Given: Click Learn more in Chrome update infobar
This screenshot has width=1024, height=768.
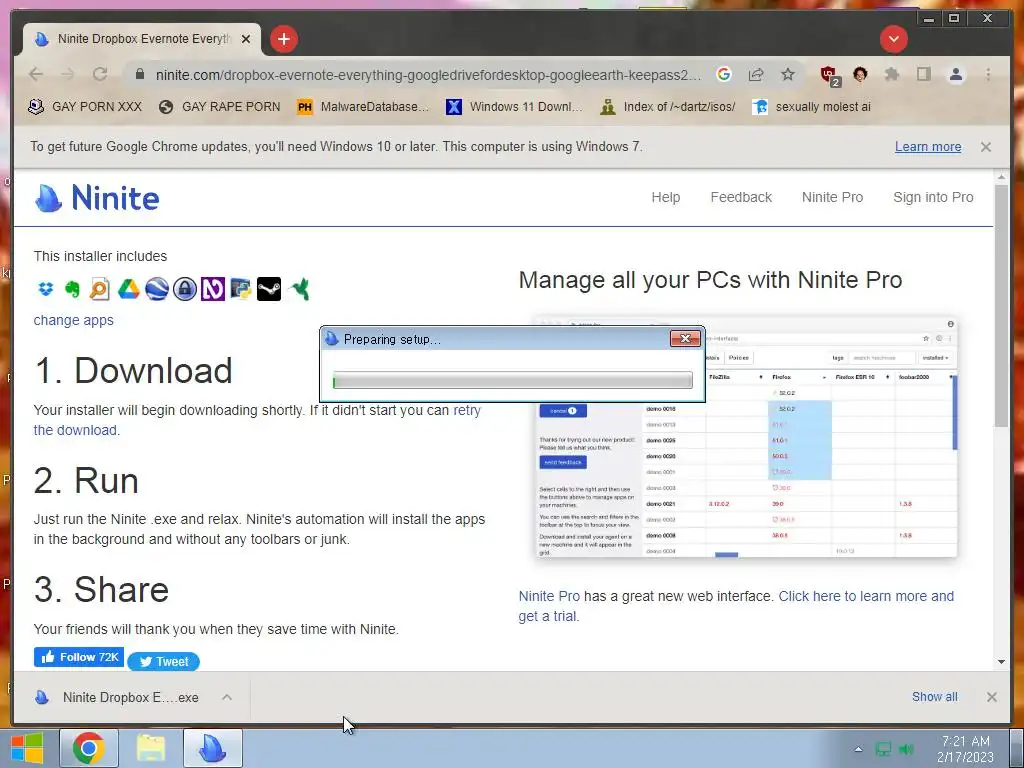Looking at the screenshot, I should [x=928, y=146].
